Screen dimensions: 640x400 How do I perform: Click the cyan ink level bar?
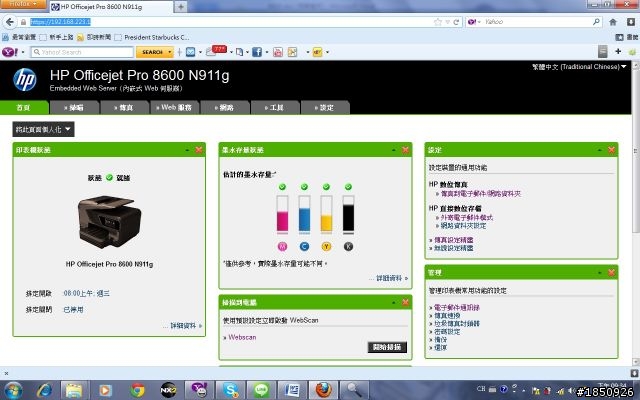coord(304,214)
